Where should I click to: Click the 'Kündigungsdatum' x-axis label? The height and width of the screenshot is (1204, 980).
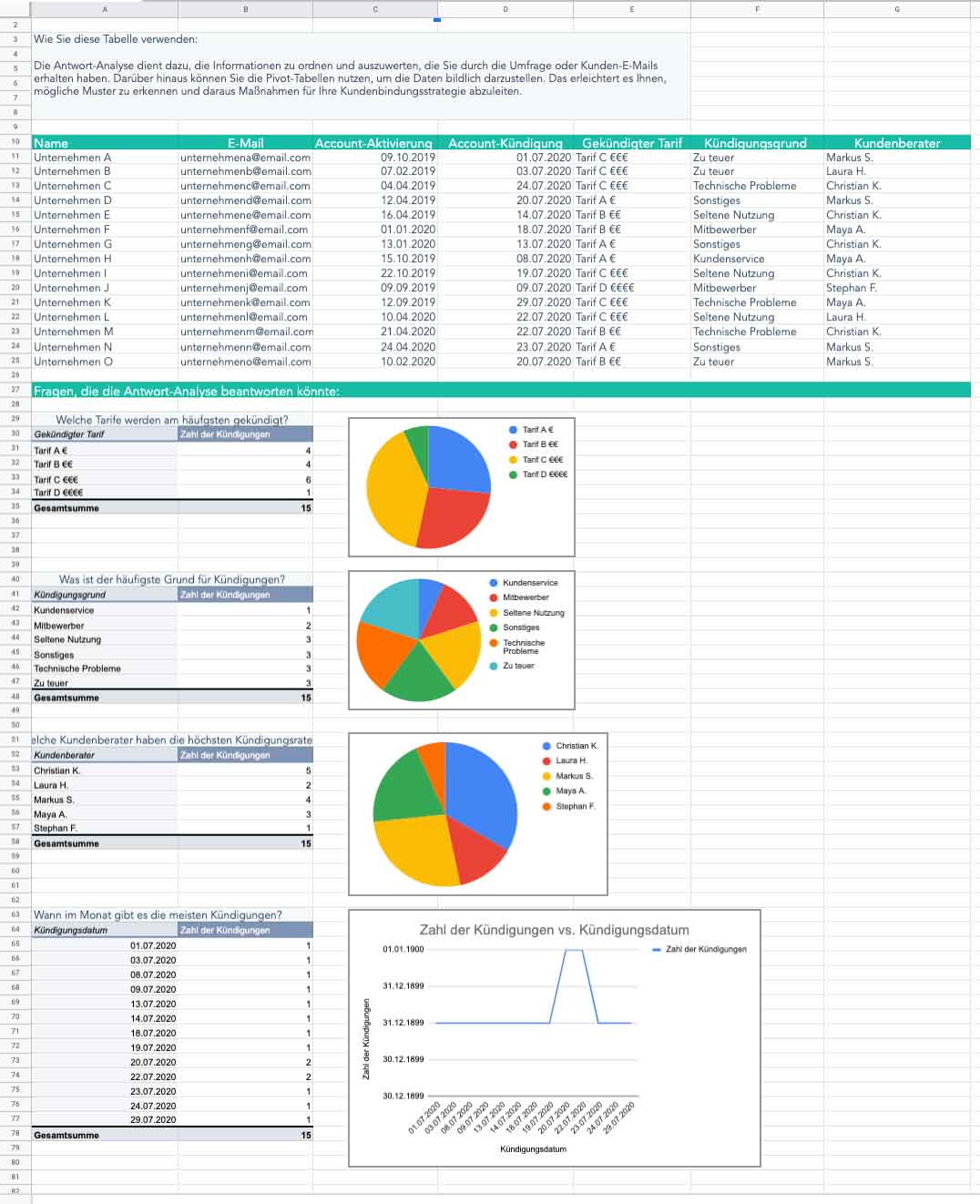coord(533,1149)
